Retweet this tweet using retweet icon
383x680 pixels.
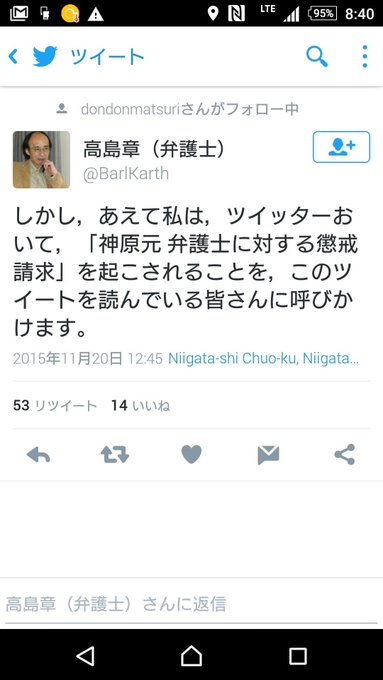[115, 455]
